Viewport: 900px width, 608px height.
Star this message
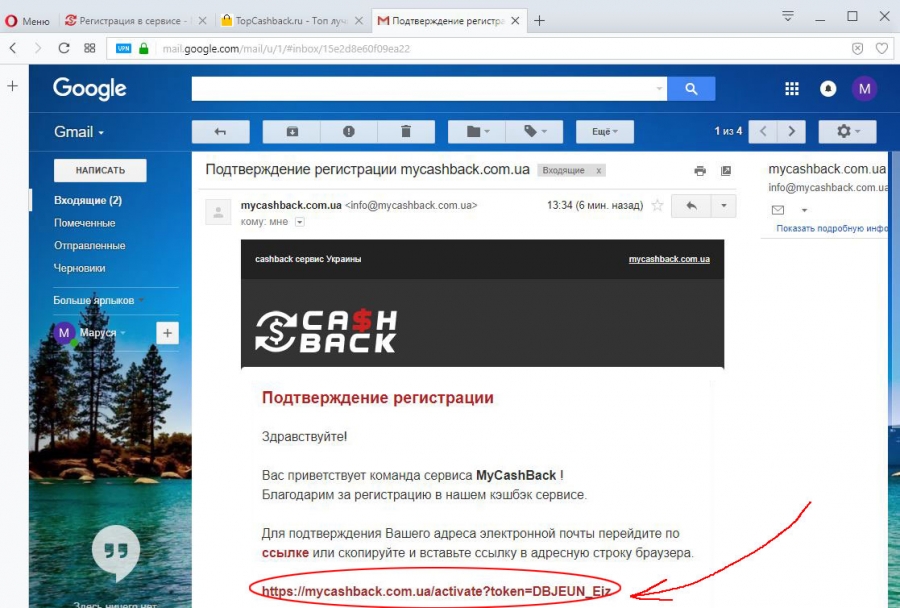pyautogui.click(x=658, y=206)
